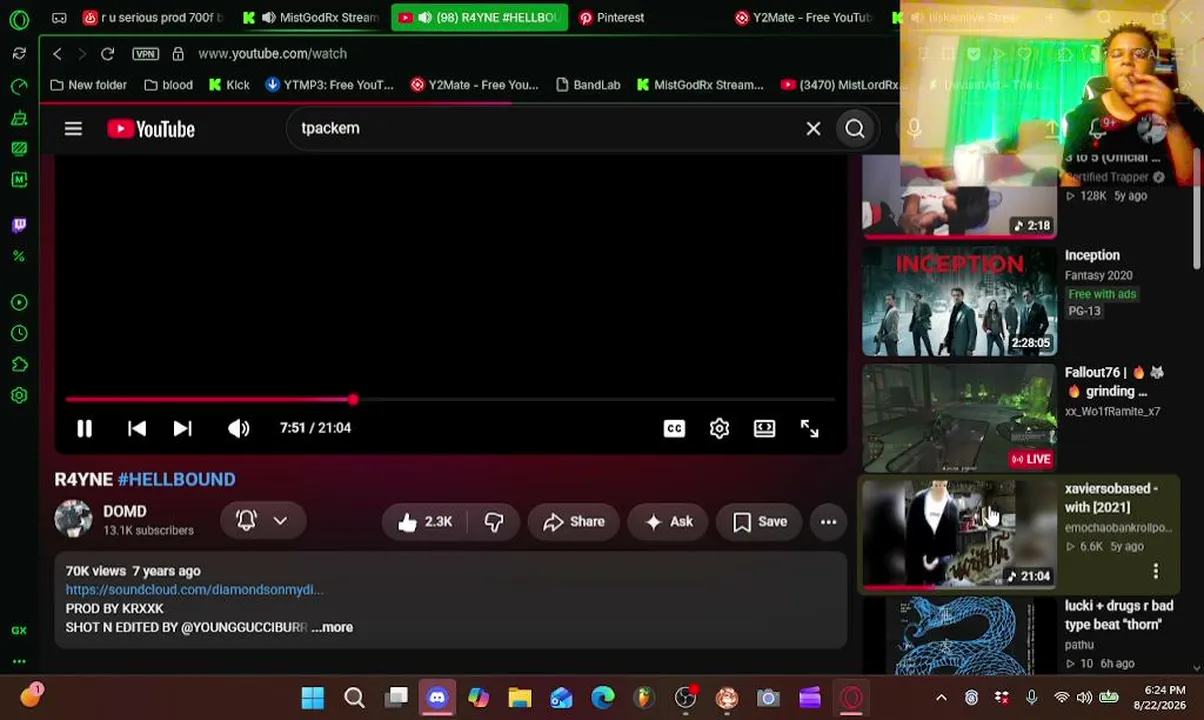Screen dimensions: 1204x720
Task: Open the Fallout76 live stream thumbnail
Action: pyautogui.click(x=959, y=418)
